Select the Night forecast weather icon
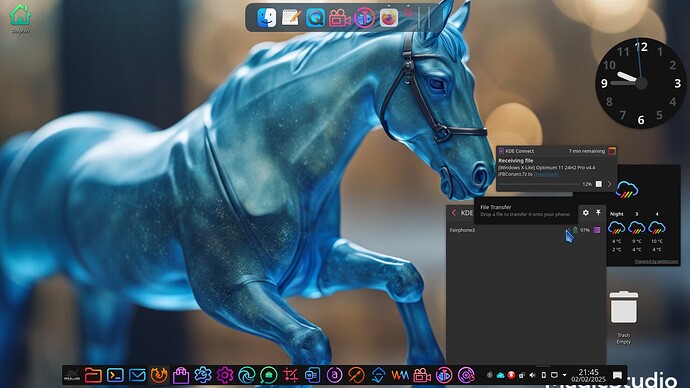Image resolution: width=690 pixels, height=388 pixels. tap(617, 228)
